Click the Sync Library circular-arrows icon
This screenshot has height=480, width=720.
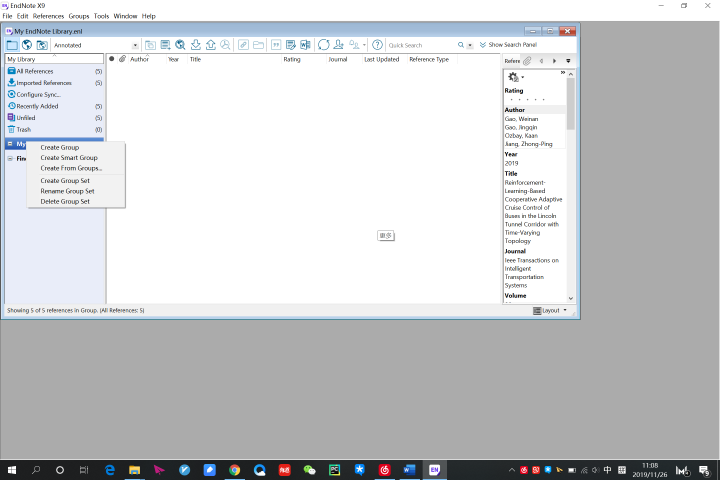[x=324, y=45]
